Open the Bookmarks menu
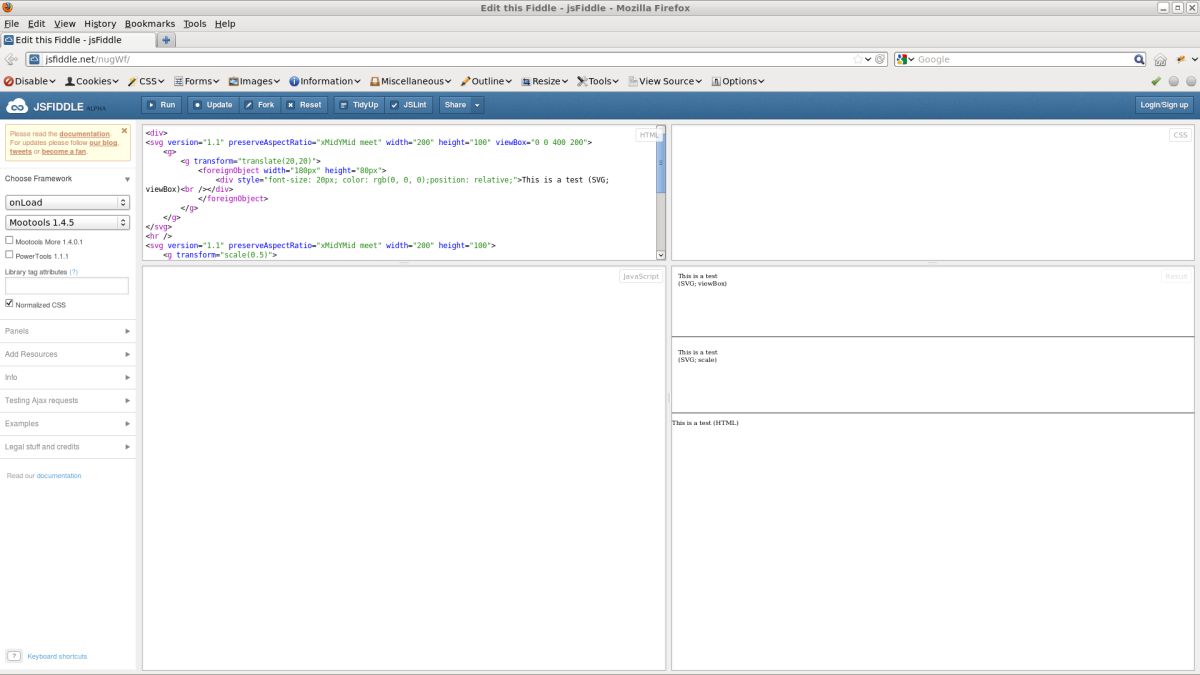This screenshot has height=675, width=1200. pos(150,23)
